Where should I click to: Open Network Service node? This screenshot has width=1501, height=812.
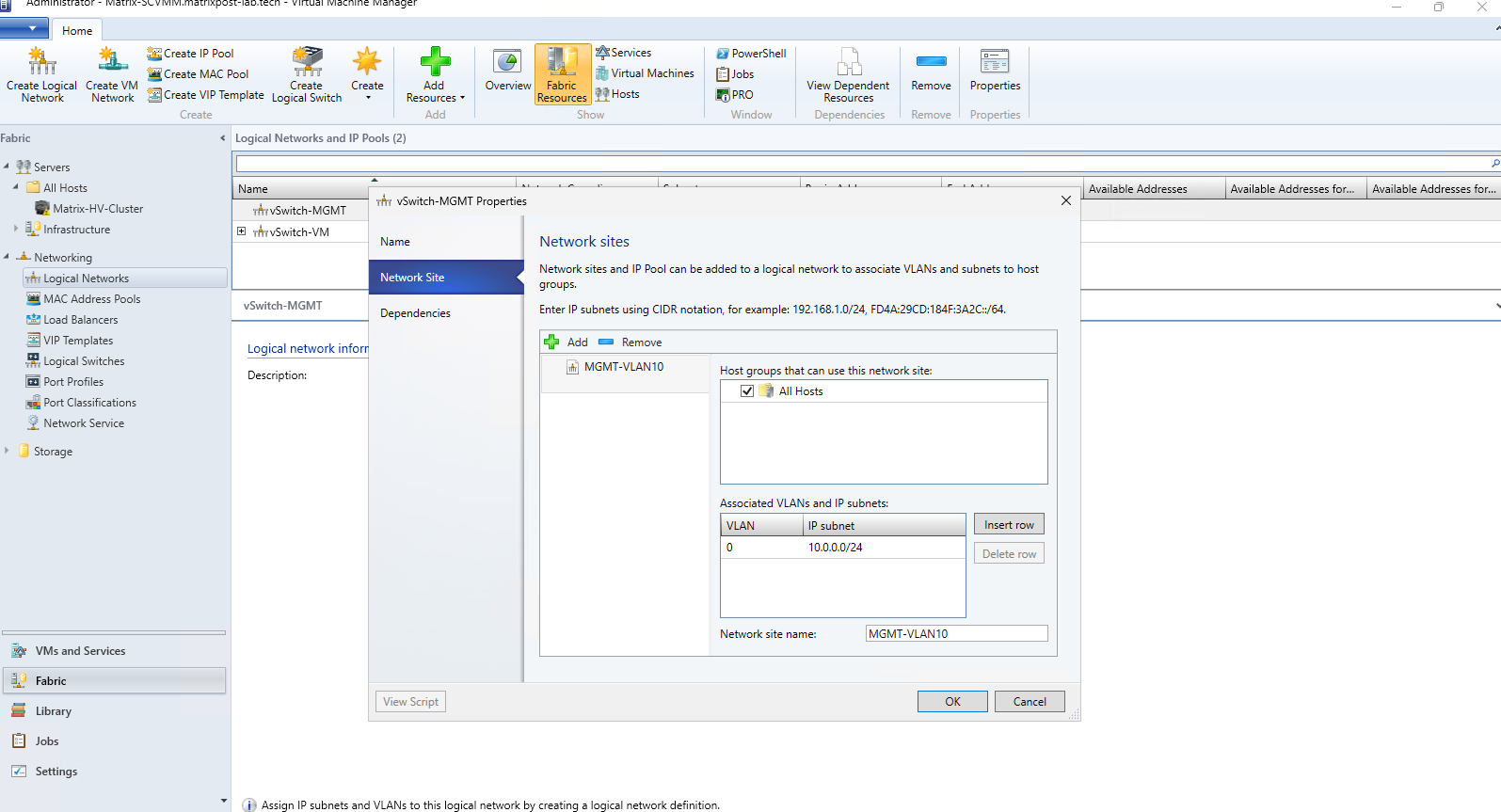pyautogui.click(x=74, y=423)
